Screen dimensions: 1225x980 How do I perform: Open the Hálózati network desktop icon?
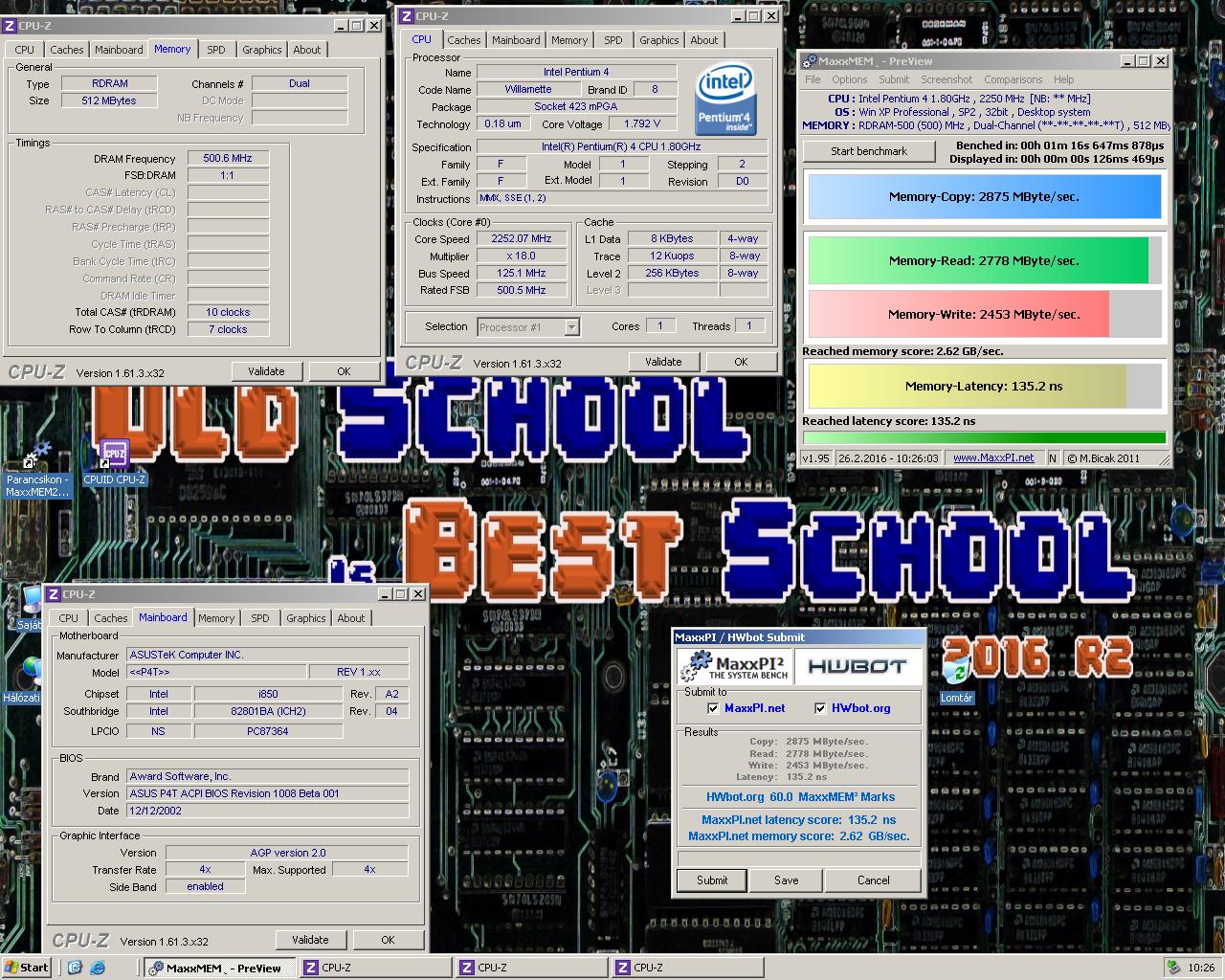[x=23, y=679]
